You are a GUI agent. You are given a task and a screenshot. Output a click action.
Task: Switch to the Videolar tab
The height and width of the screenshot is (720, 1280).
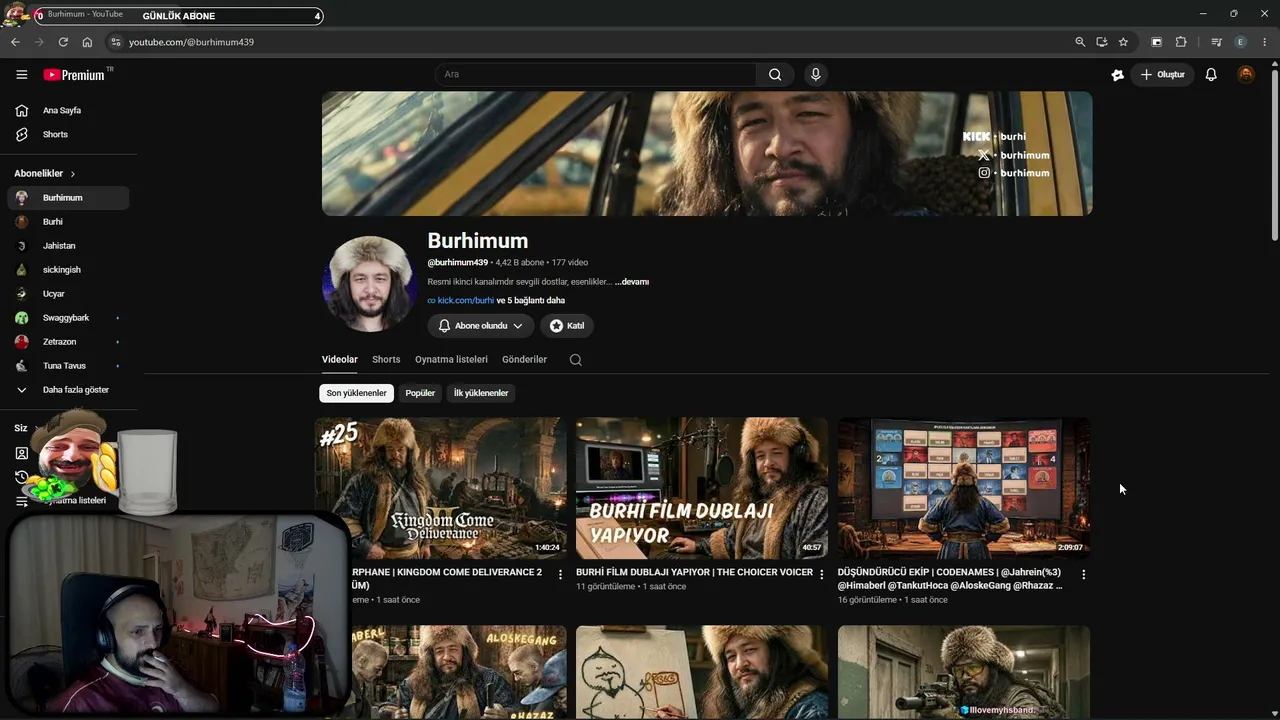click(x=340, y=360)
